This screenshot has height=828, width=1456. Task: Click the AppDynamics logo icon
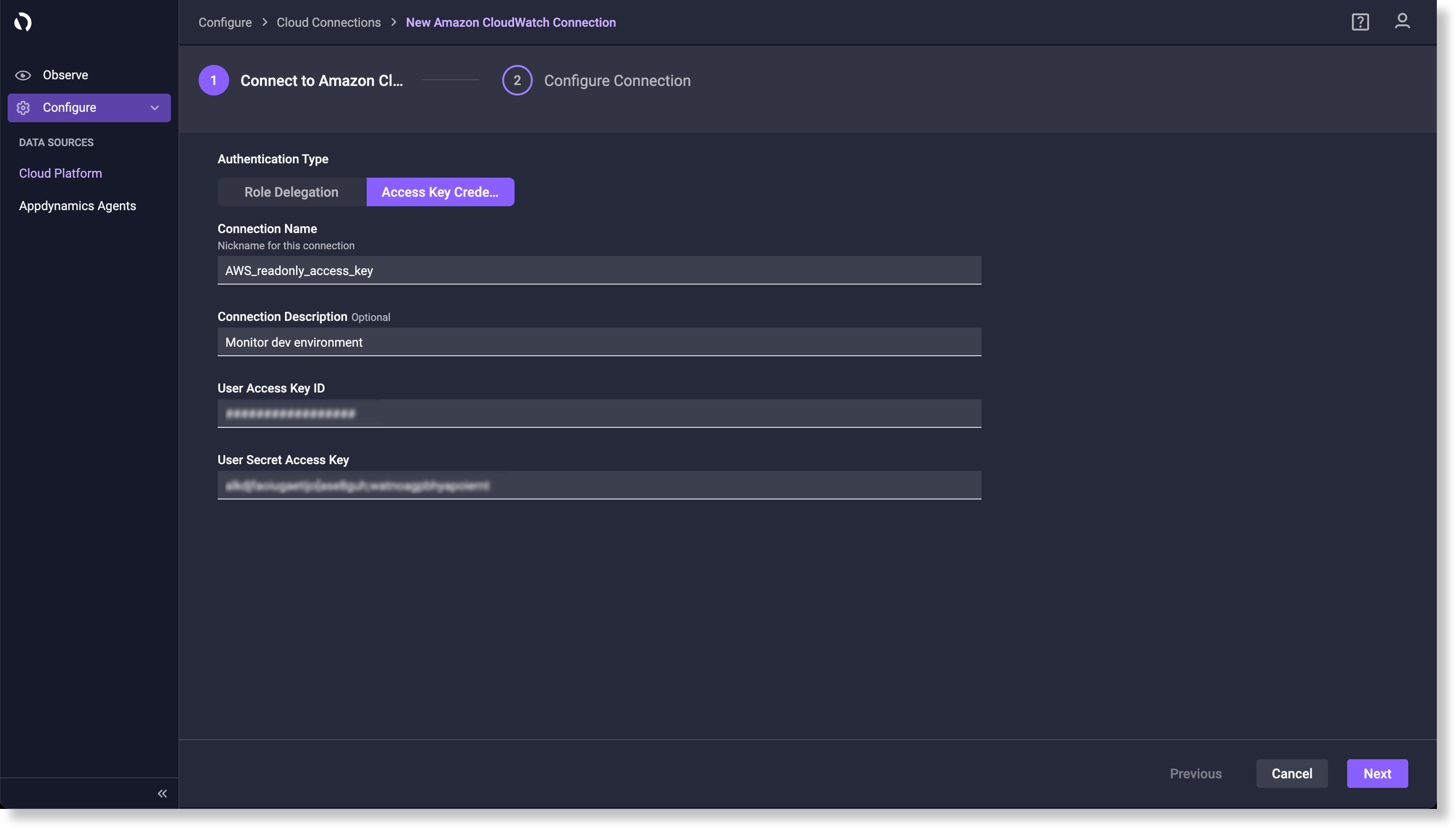pyautogui.click(x=23, y=22)
